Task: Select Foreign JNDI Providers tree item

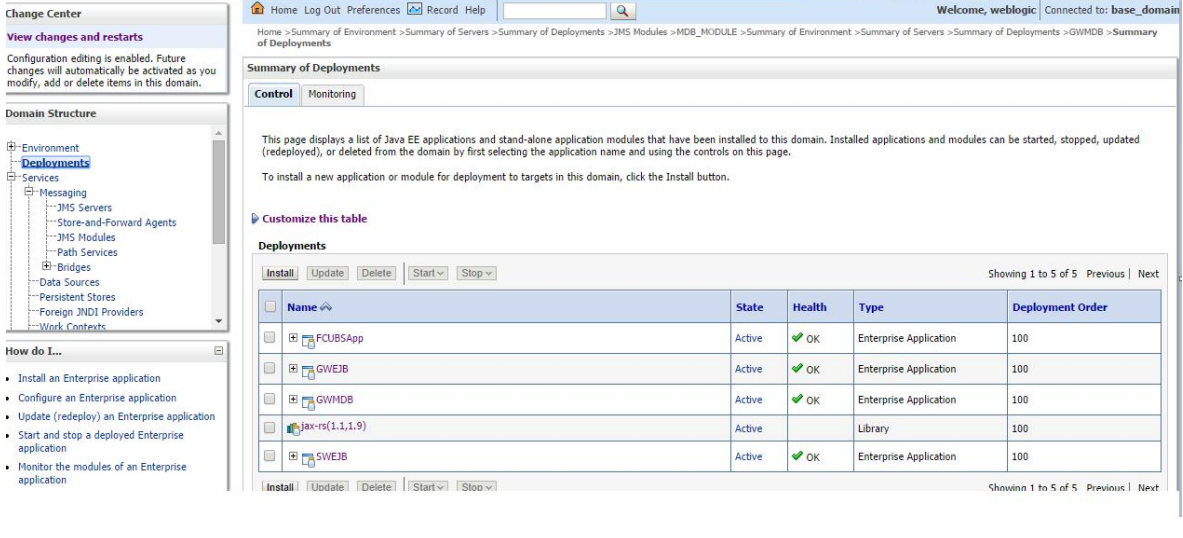Action: (91, 312)
